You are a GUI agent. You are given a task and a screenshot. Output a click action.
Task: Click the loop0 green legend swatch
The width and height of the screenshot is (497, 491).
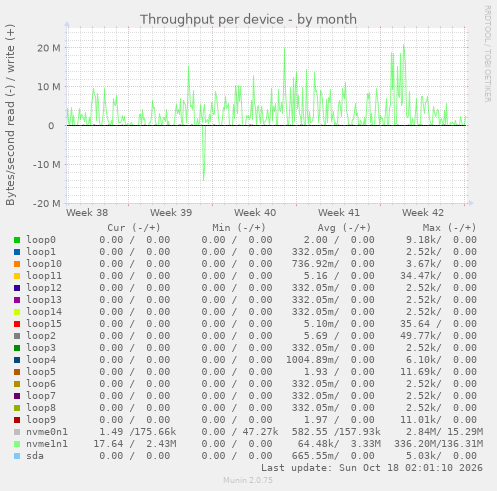click(17, 240)
